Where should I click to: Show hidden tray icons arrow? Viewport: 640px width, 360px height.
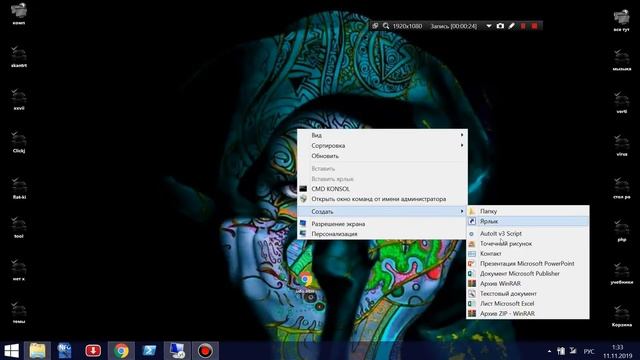click(x=549, y=351)
